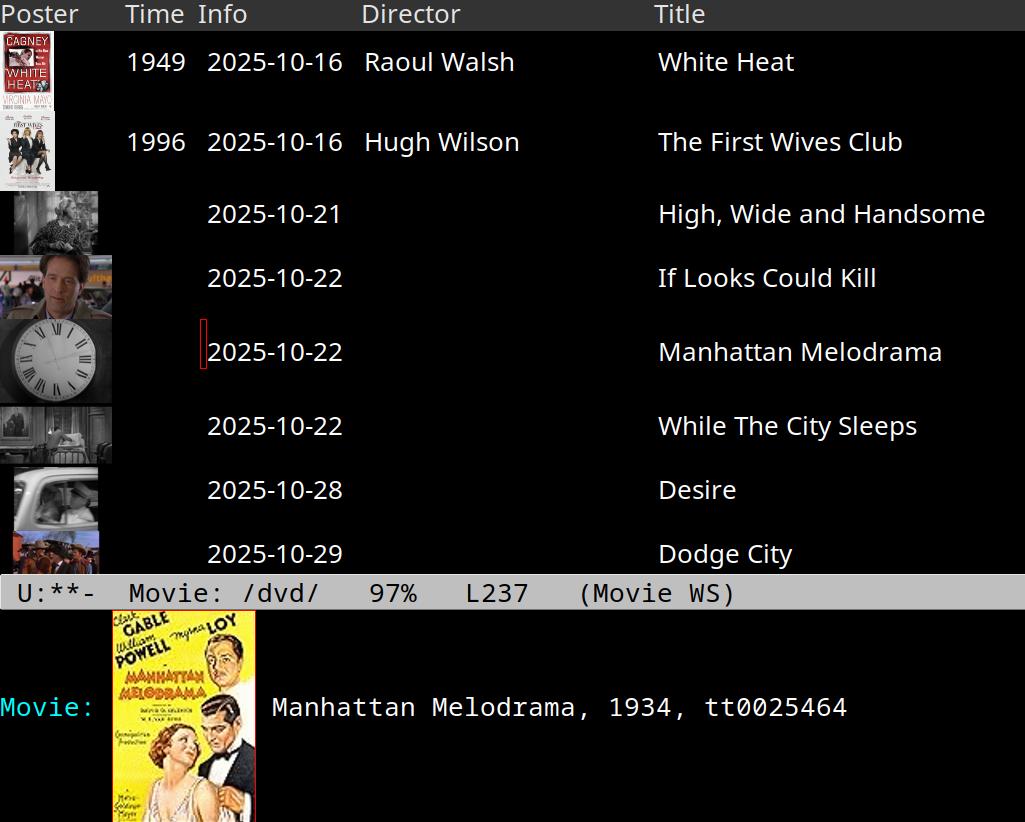The width and height of the screenshot is (1025, 822).
Task: Sort by the Poster column header
Action: pyautogui.click(x=39, y=15)
